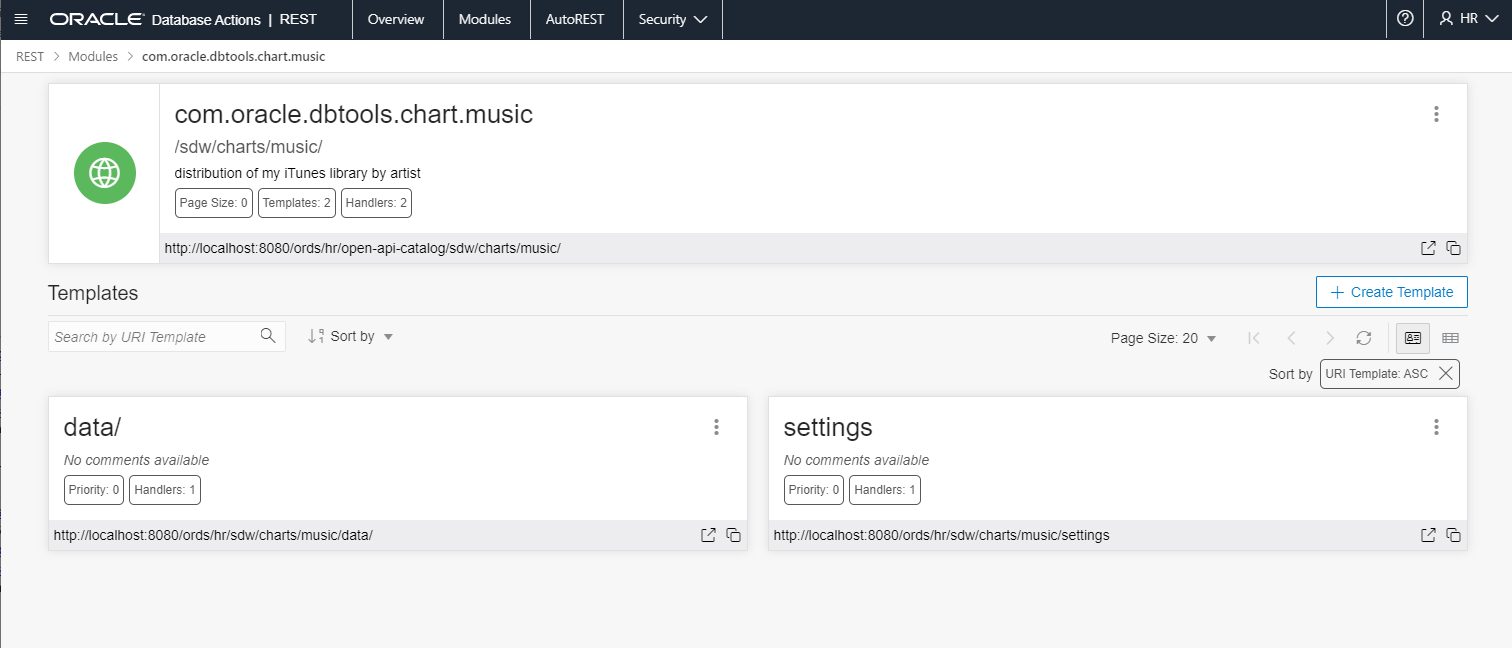Open settings template URL in new tab

point(1428,535)
